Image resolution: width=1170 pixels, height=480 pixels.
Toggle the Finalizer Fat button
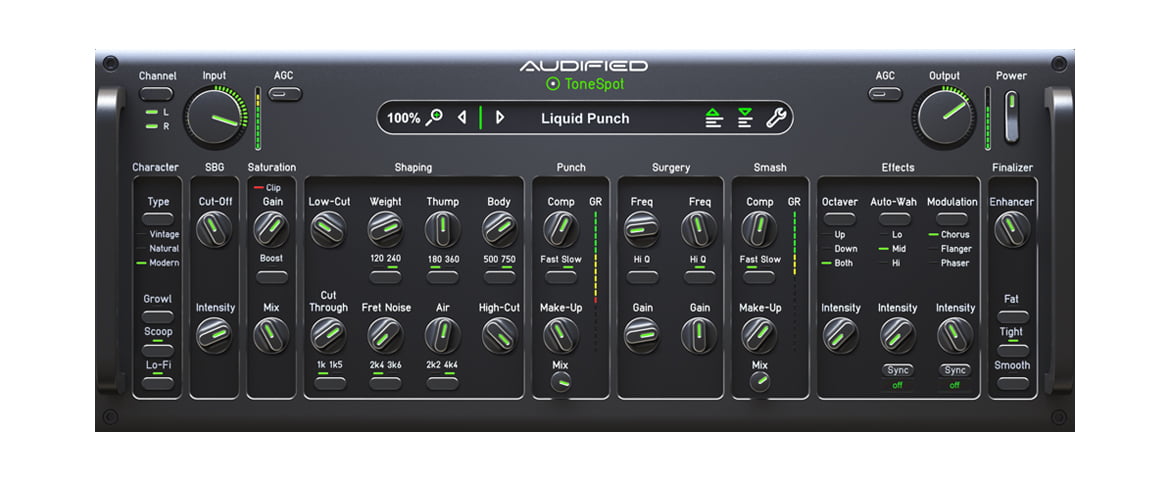tap(1013, 317)
